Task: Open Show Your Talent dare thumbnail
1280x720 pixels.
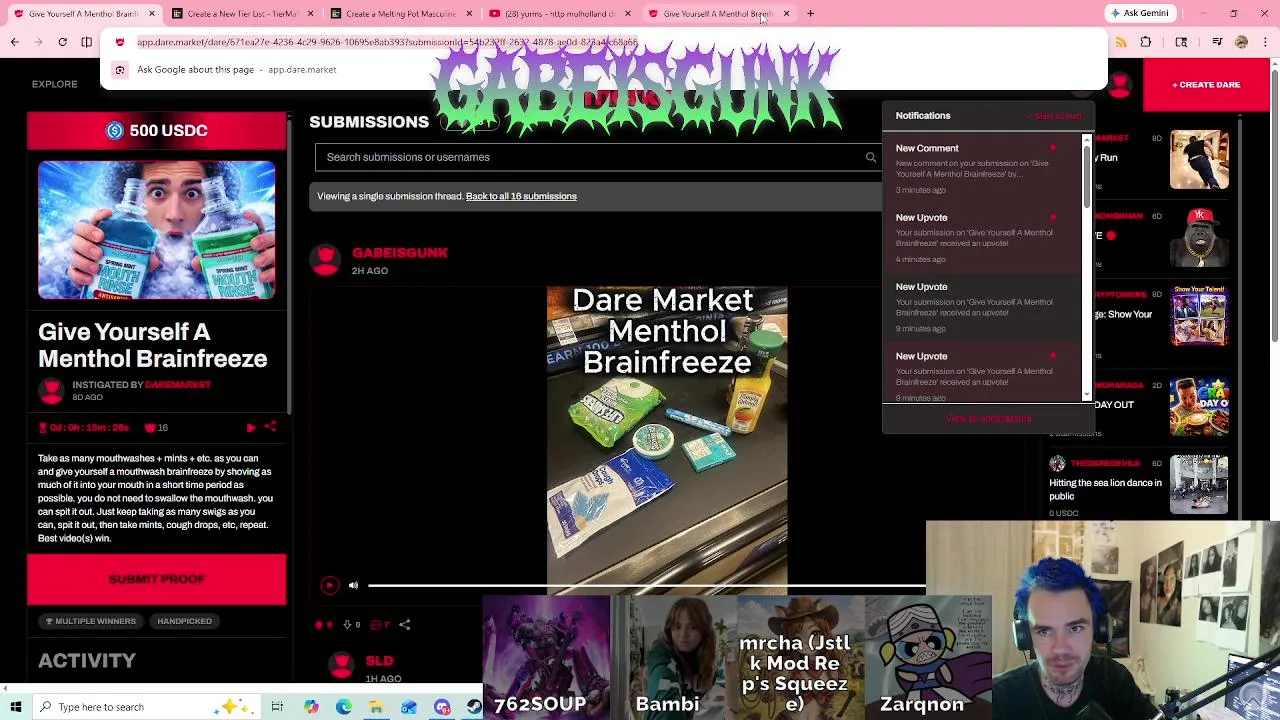Action: [x=1199, y=316]
